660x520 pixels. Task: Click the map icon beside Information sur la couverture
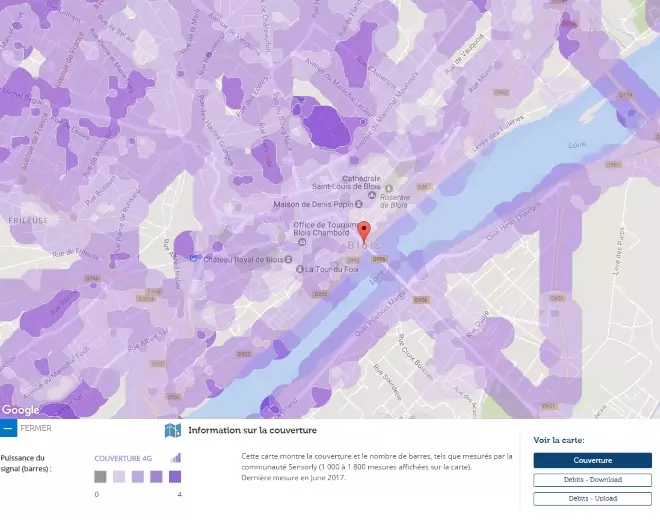pos(172,430)
